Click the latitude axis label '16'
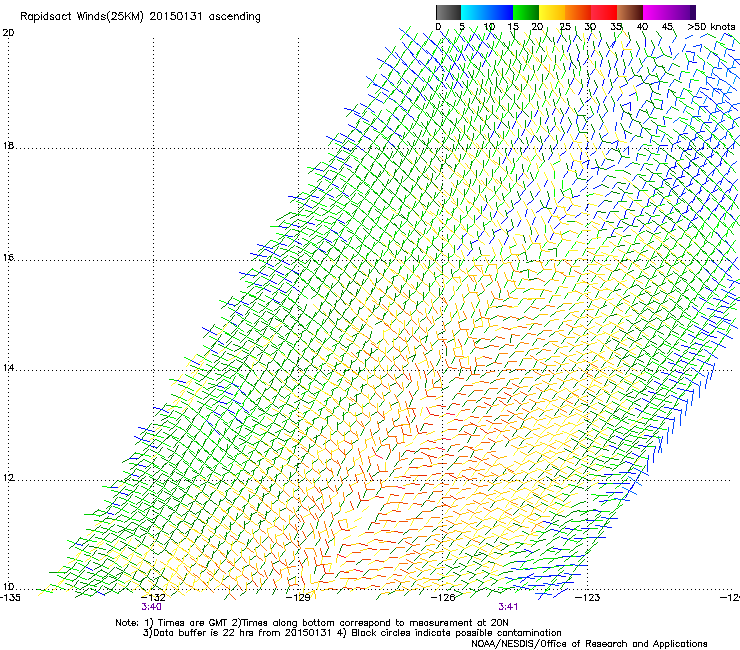The height and width of the screenshot is (650, 740). pyautogui.click(x=8, y=258)
